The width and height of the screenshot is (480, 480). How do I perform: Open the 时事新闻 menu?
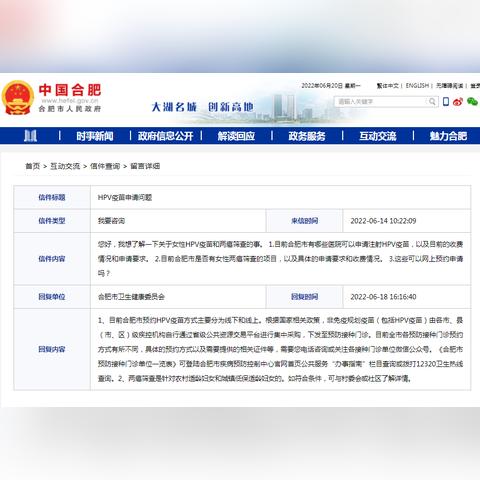tap(95, 136)
